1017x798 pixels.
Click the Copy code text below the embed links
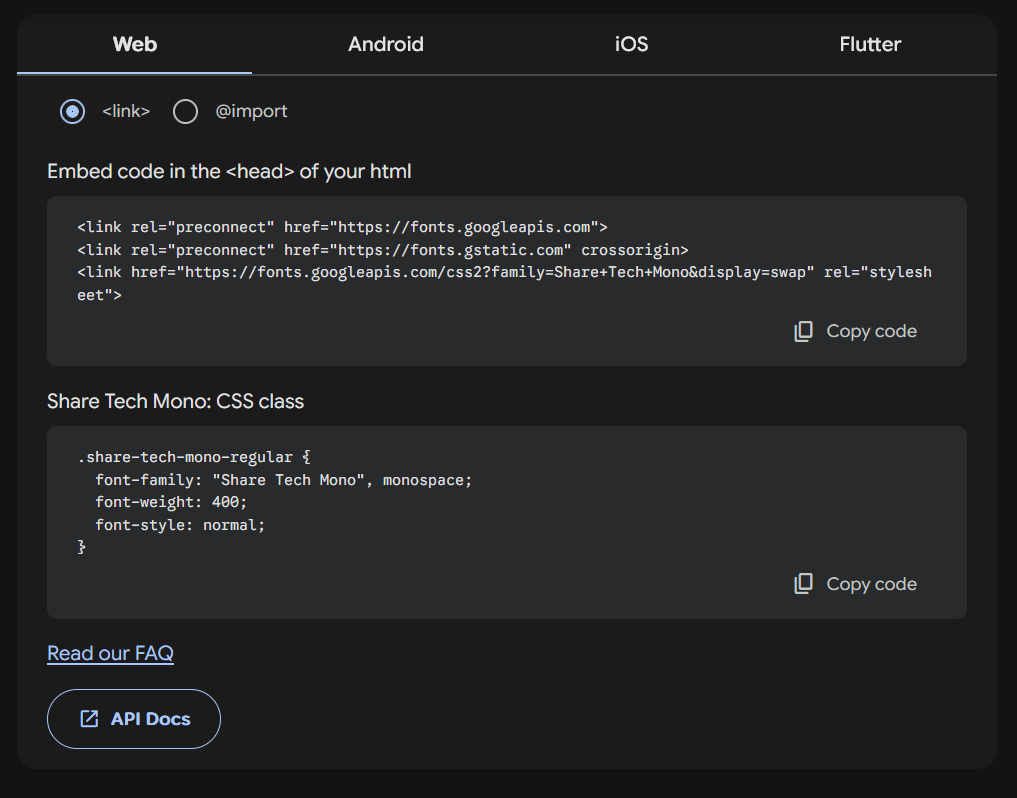tap(871, 332)
